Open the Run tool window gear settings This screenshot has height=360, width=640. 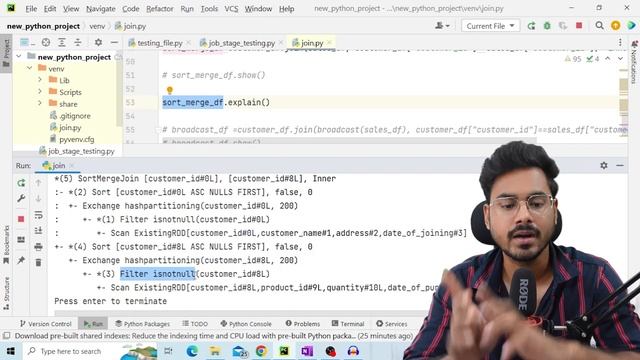point(604,165)
